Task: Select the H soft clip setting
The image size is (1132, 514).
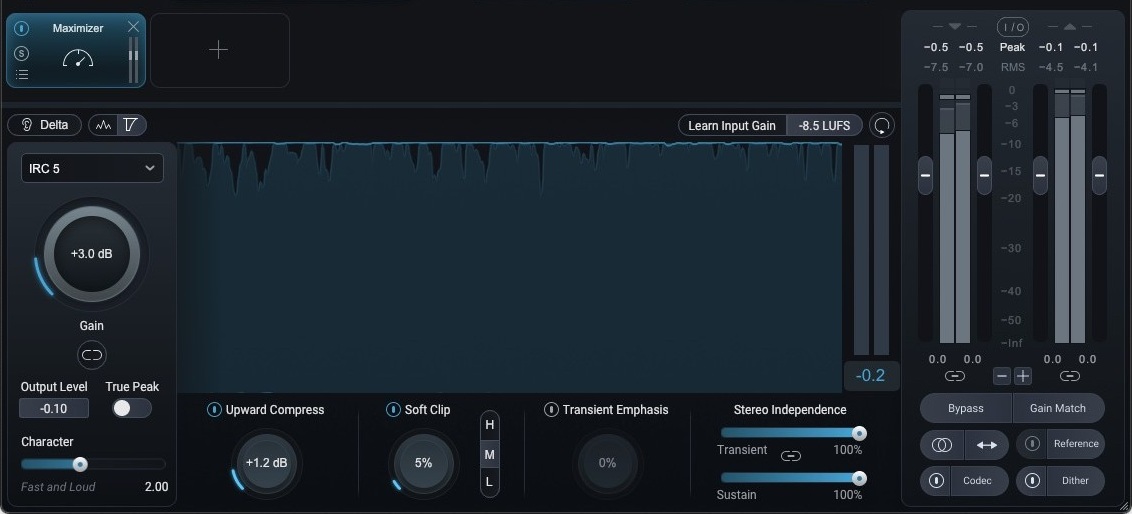Action: (x=489, y=425)
